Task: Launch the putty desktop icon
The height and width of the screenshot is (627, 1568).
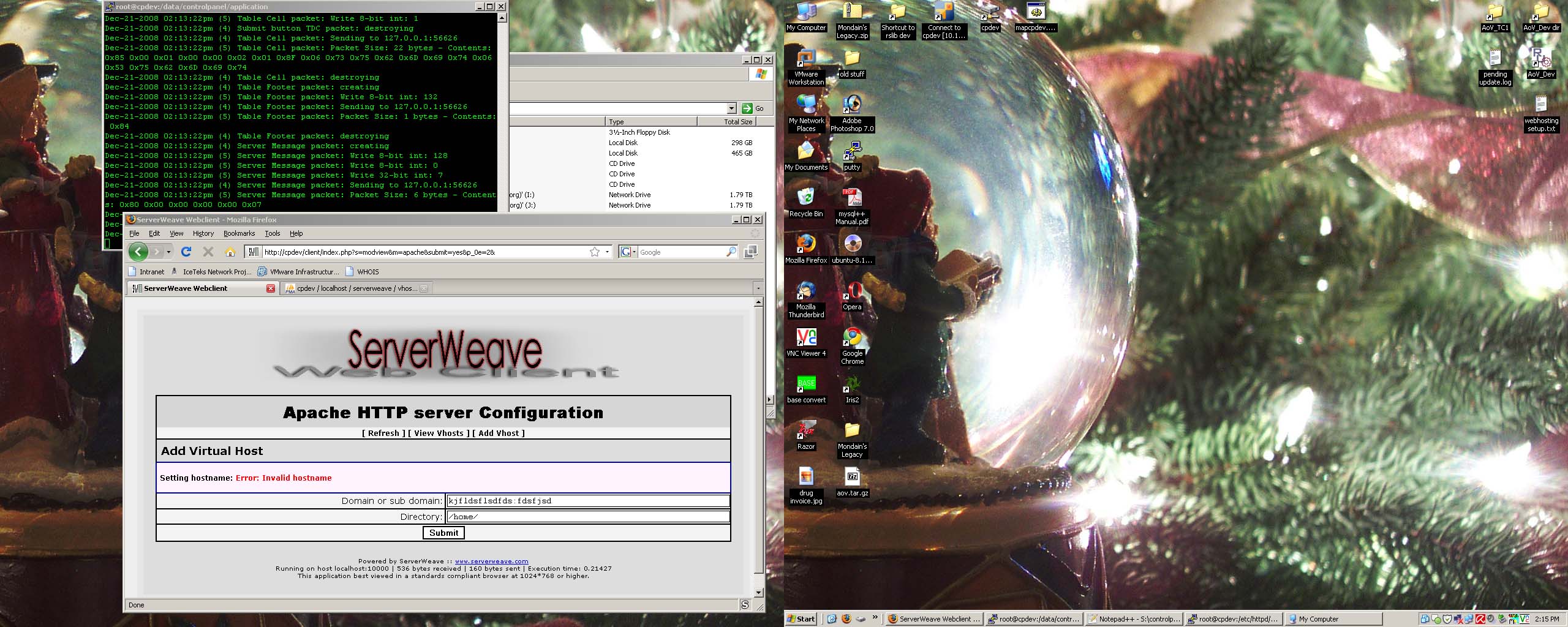Action: coord(852,157)
